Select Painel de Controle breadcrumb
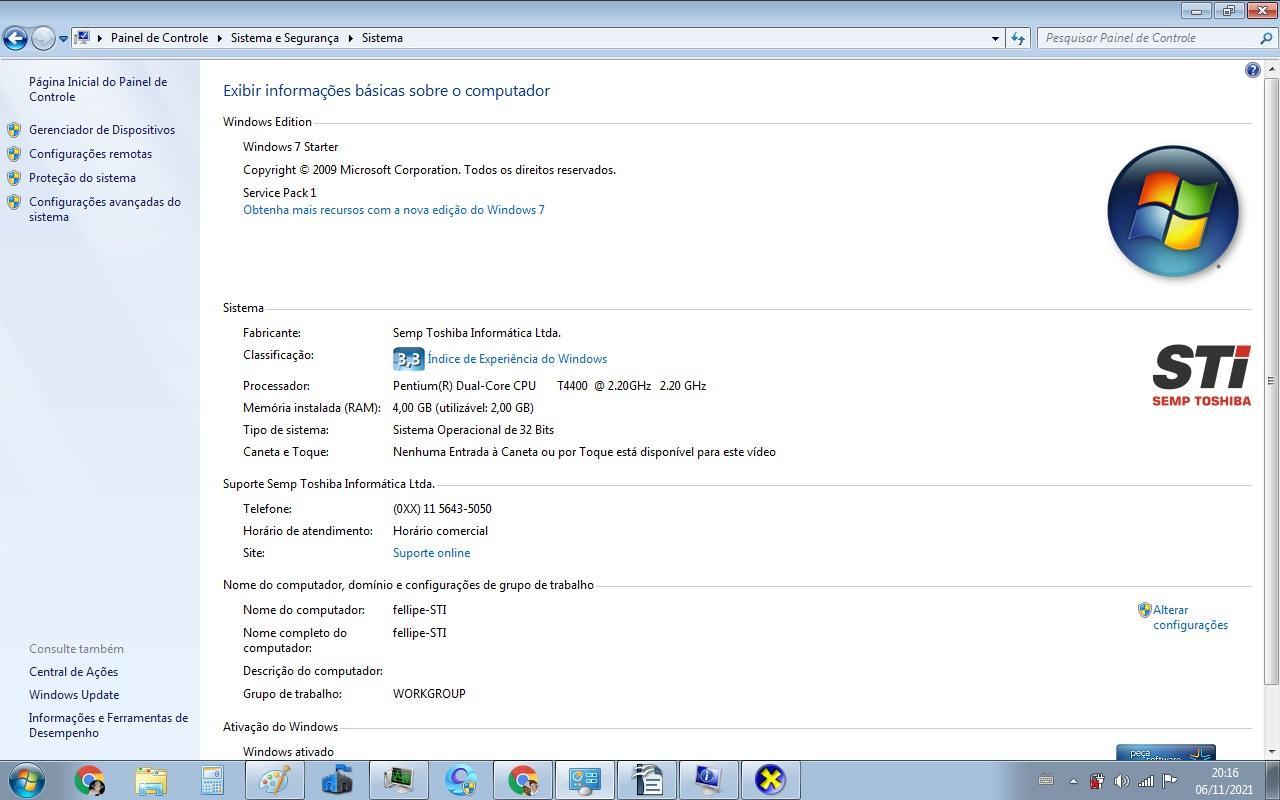Image resolution: width=1280 pixels, height=800 pixels. click(159, 38)
